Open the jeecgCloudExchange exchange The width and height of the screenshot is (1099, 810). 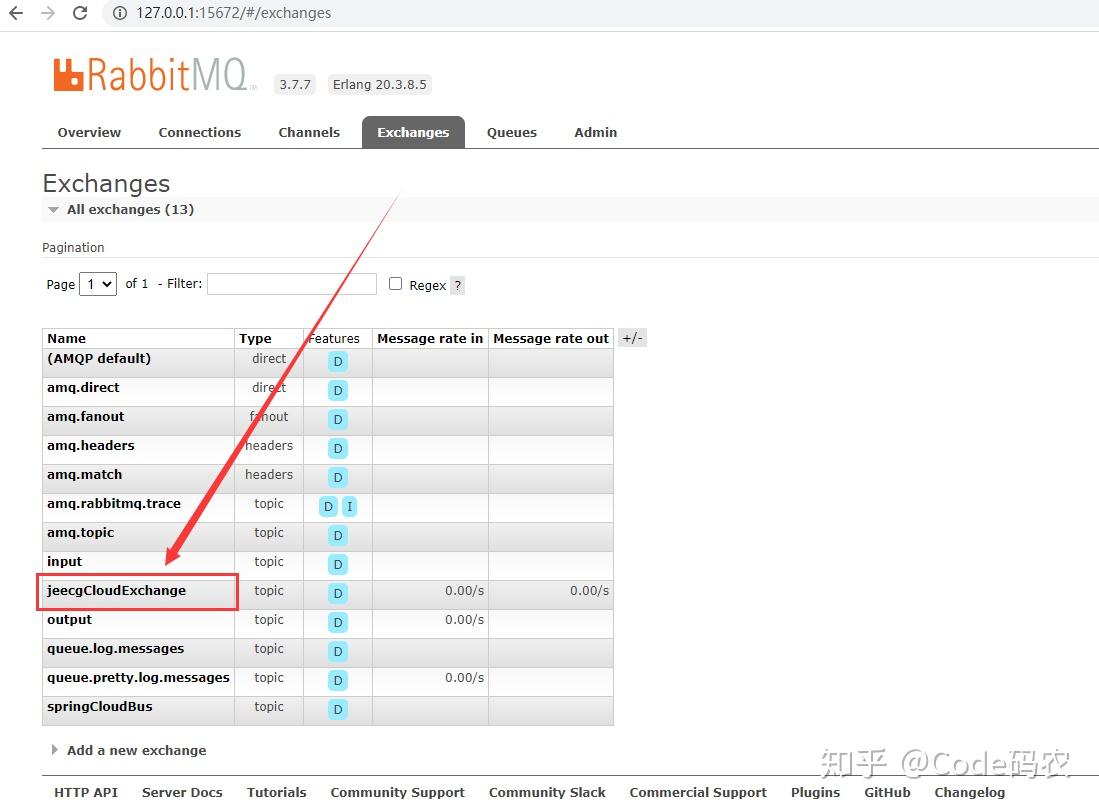(116, 590)
